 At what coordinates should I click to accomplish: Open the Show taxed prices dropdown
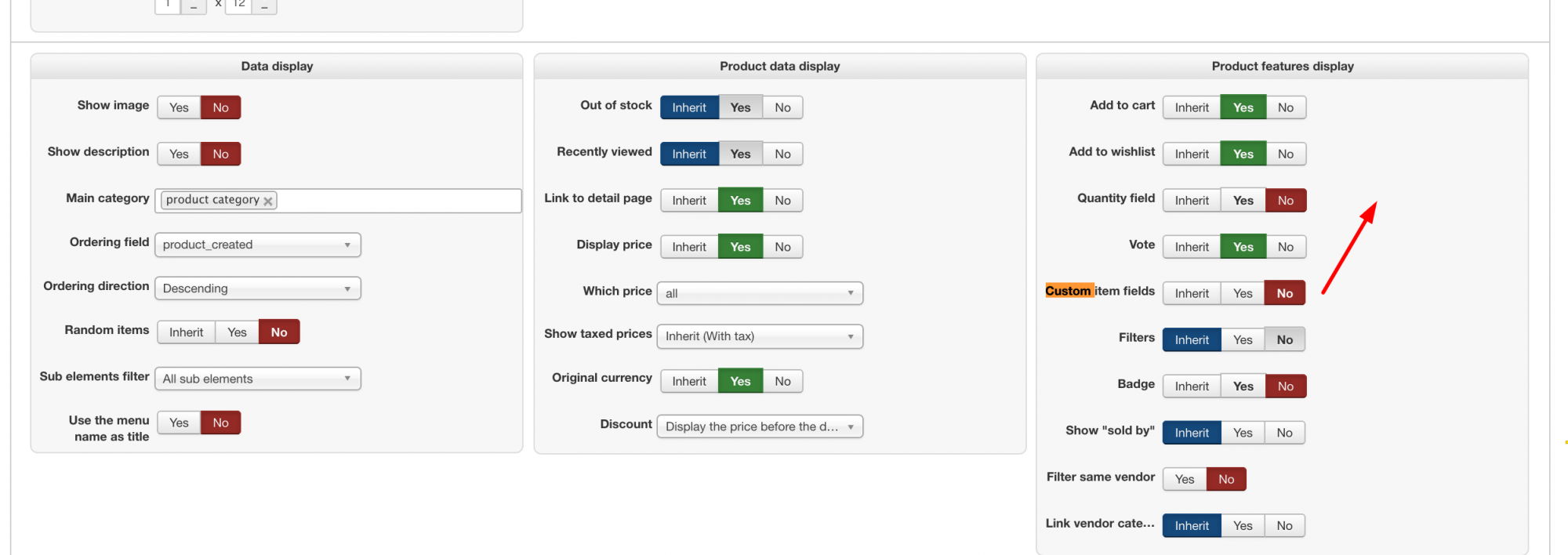tap(759, 336)
